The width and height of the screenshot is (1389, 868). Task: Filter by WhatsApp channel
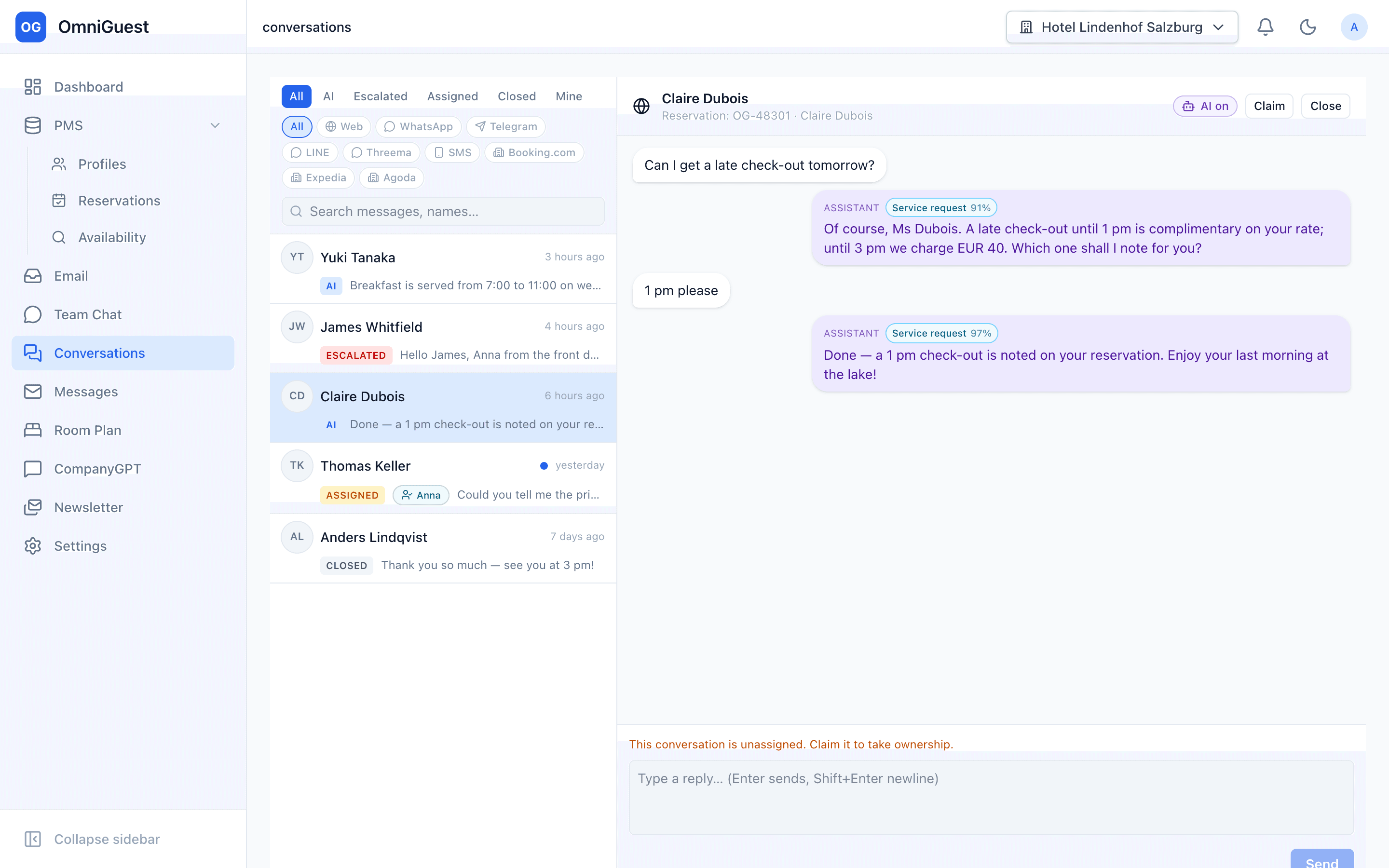tap(419, 127)
